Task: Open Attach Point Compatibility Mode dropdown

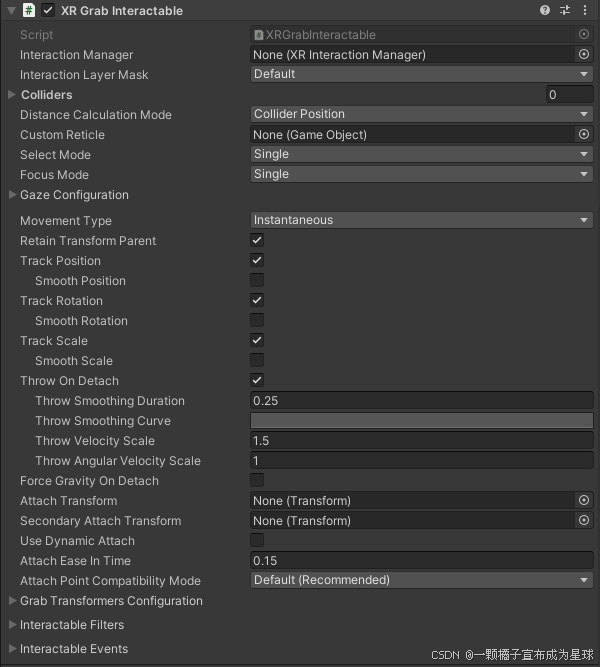Action: (x=421, y=580)
